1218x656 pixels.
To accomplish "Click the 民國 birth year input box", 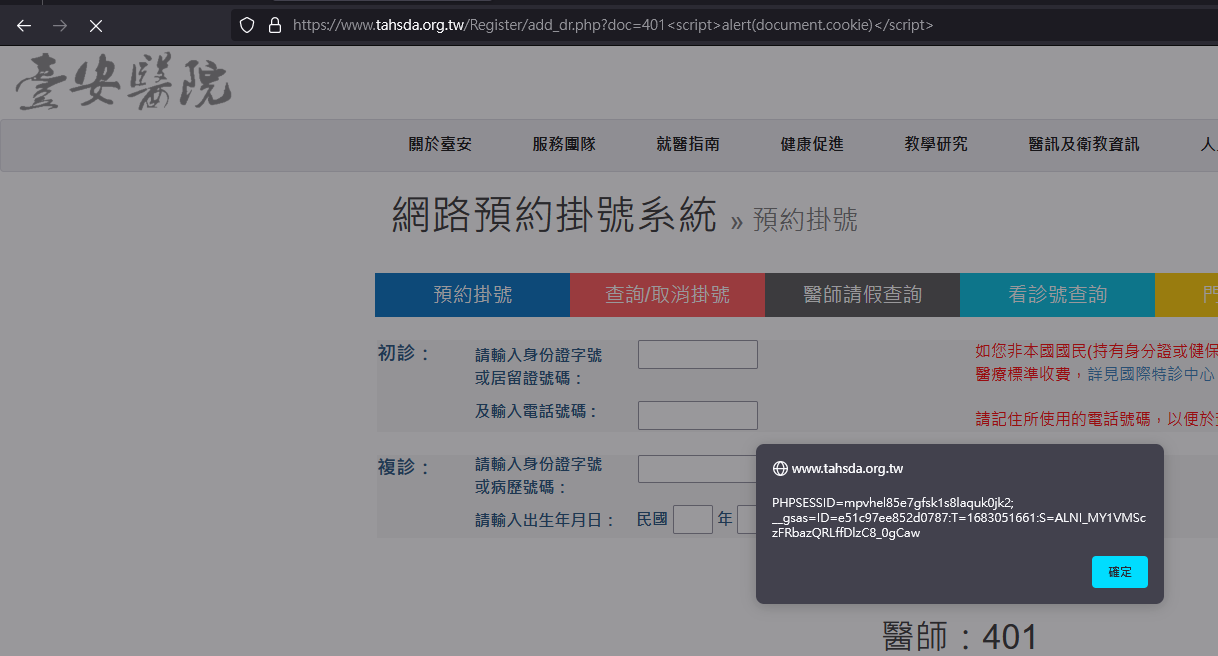I will [692, 520].
